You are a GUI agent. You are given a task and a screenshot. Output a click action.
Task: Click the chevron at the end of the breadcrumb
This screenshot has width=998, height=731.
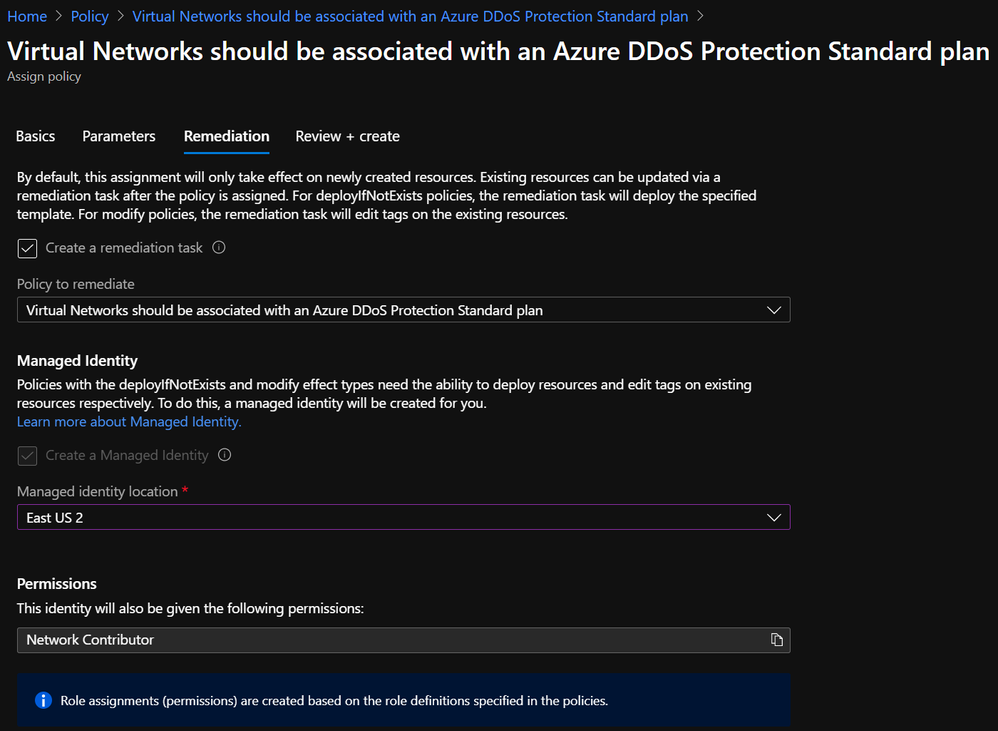click(700, 17)
